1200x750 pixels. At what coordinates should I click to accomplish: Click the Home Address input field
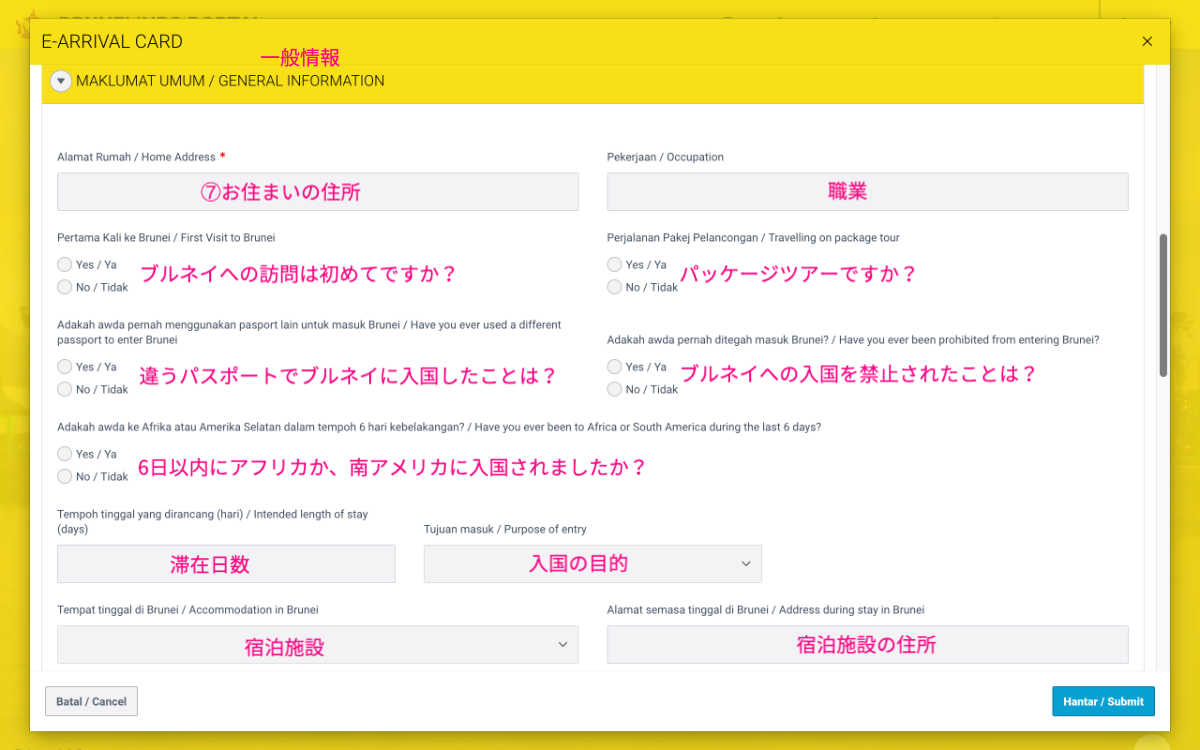coord(317,191)
